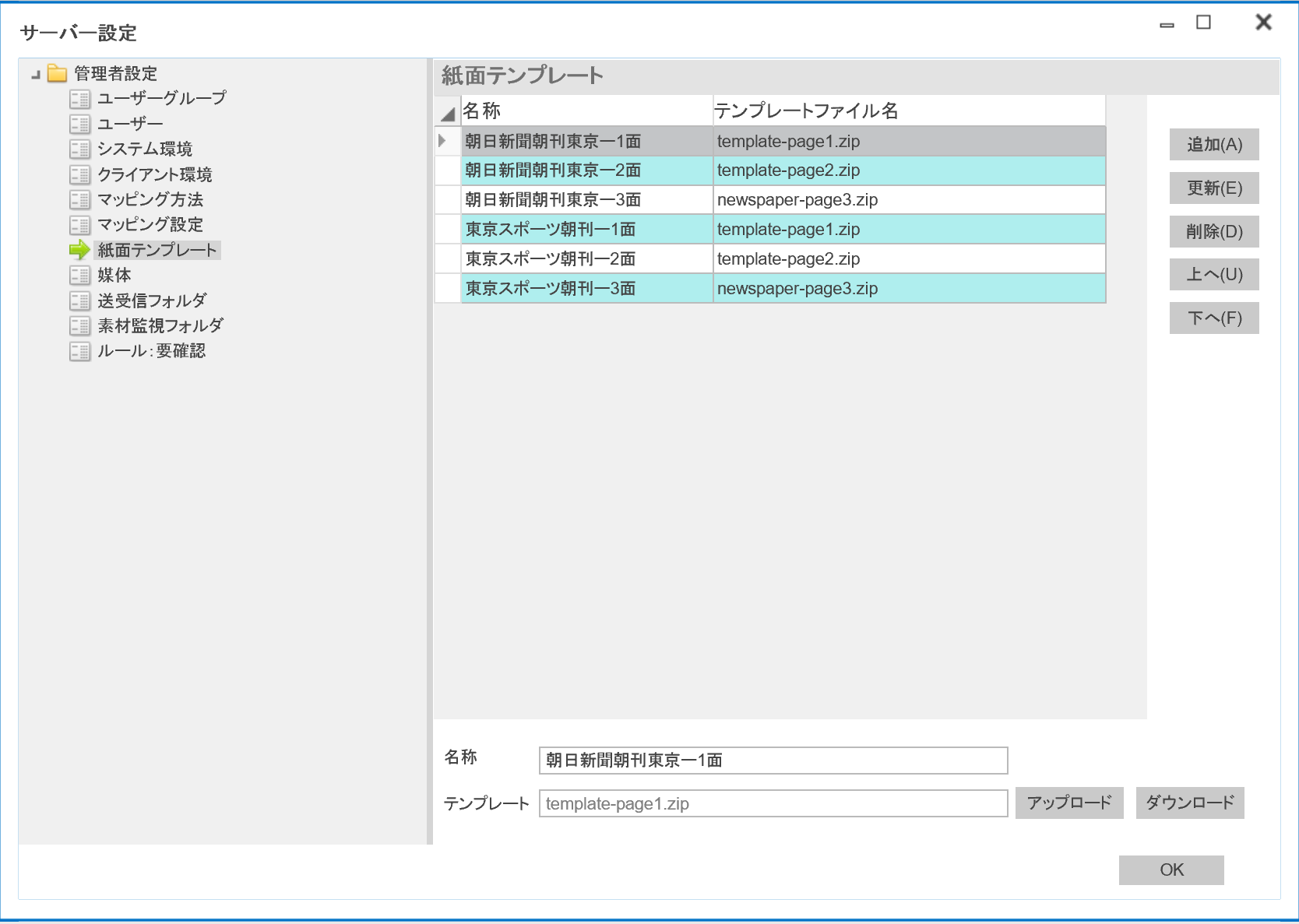Click the grid select-all corner triangle
The width and height of the screenshot is (1299, 924).
pyautogui.click(x=448, y=114)
